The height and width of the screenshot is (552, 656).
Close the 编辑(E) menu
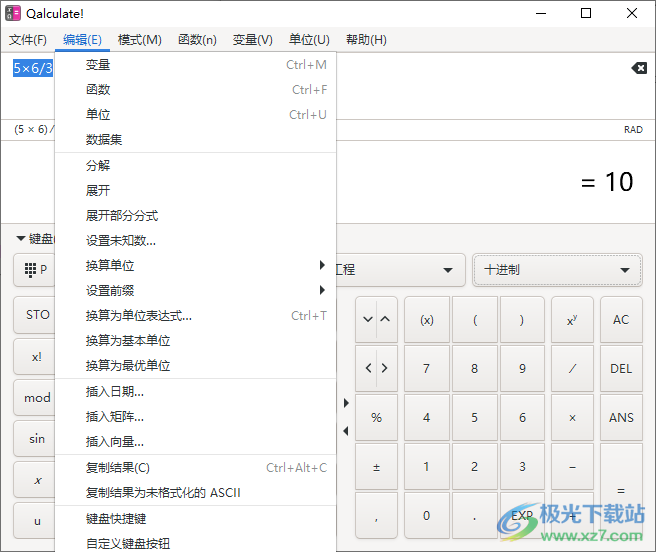(82, 40)
